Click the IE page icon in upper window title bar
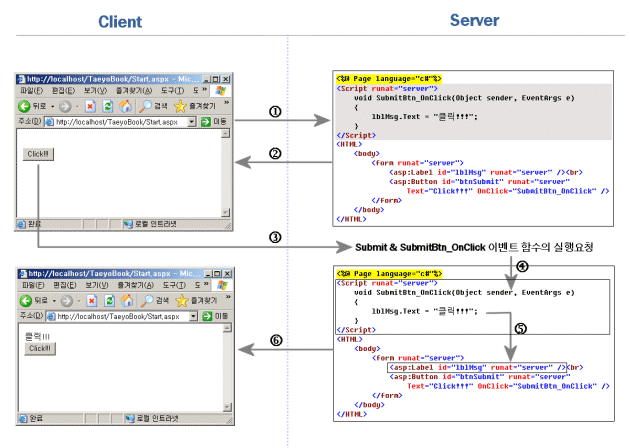The image size is (630, 448). point(22,79)
